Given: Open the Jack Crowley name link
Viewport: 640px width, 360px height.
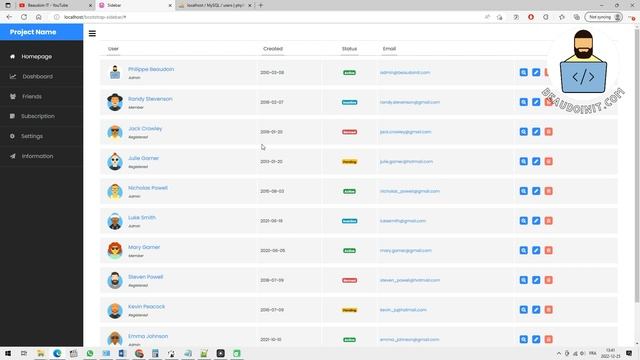Looking at the screenshot, I should (x=145, y=129).
